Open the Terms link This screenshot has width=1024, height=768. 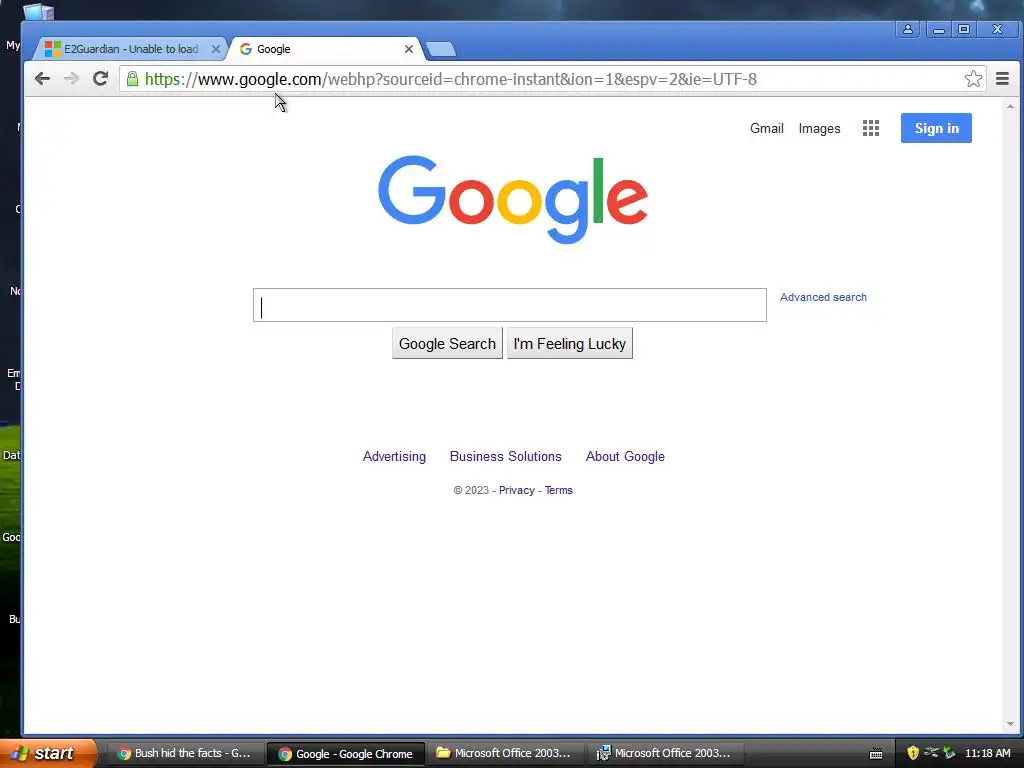tap(558, 490)
